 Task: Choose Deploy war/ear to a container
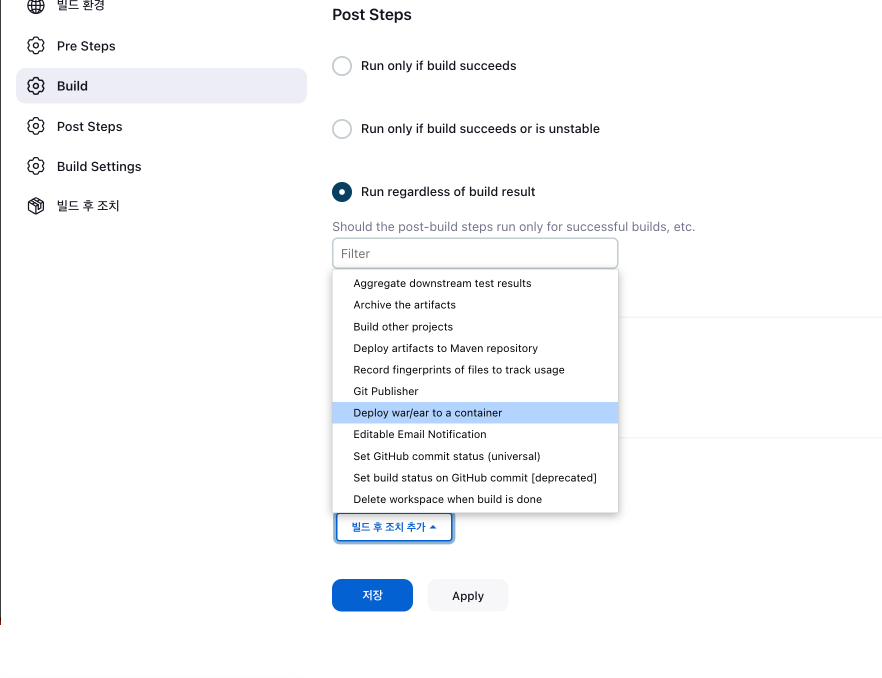(x=428, y=413)
